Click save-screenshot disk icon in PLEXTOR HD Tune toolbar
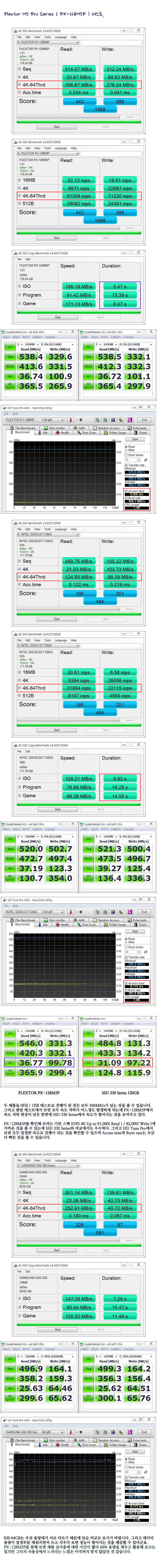Screen dimensions: 157x1568 point(113,420)
